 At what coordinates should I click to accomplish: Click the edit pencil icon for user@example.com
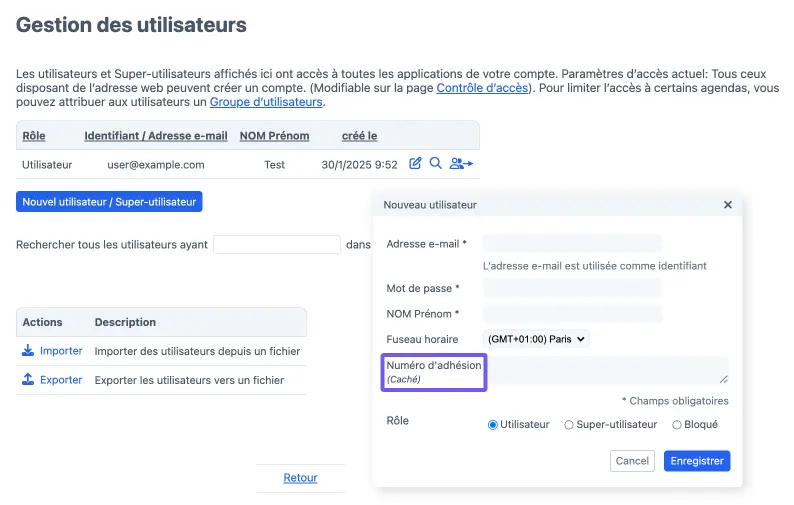(x=416, y=164)
